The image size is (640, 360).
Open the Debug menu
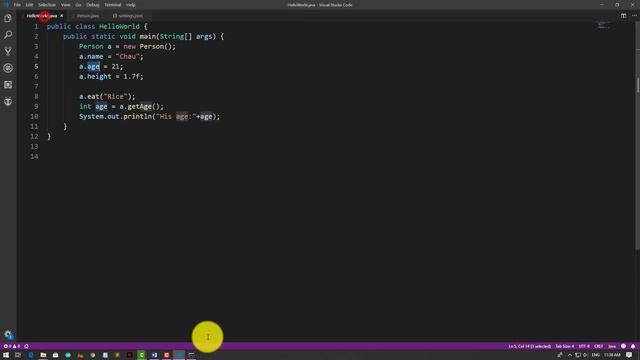[x=93, y=5]
